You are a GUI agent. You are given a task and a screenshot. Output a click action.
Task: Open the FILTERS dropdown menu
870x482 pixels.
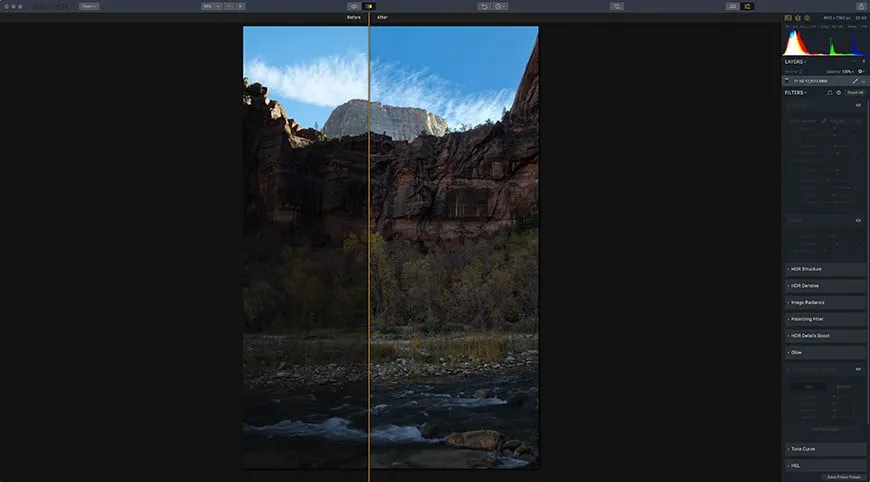(795, 92)
